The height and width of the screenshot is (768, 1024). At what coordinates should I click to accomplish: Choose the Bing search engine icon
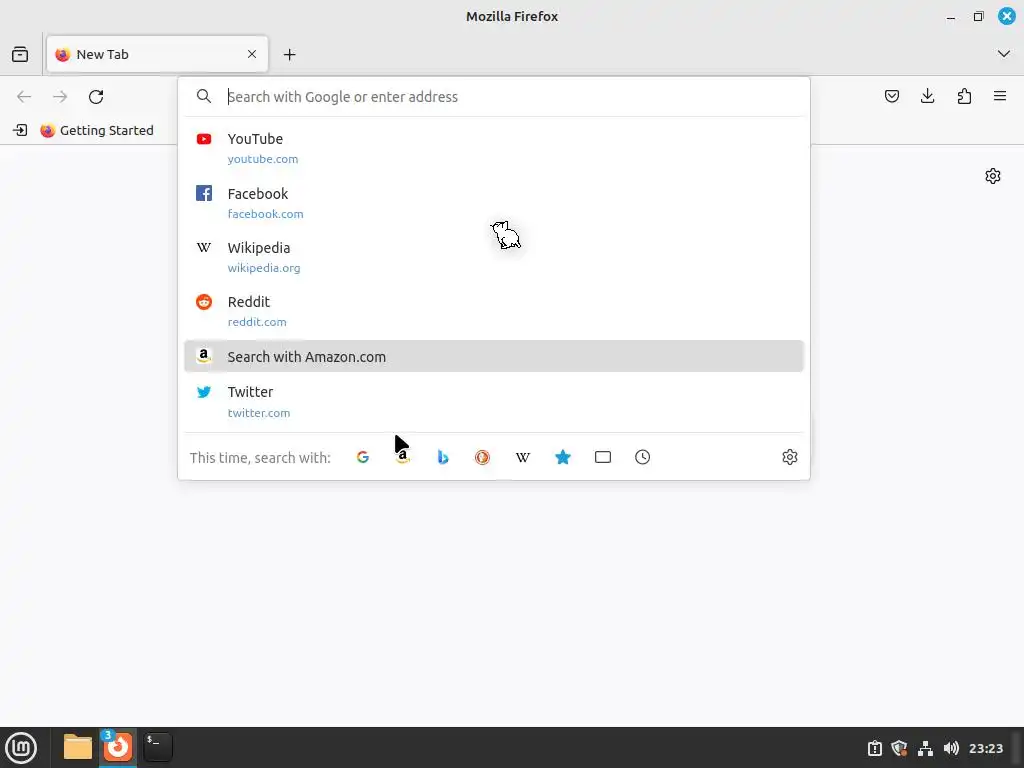point(443,457)
